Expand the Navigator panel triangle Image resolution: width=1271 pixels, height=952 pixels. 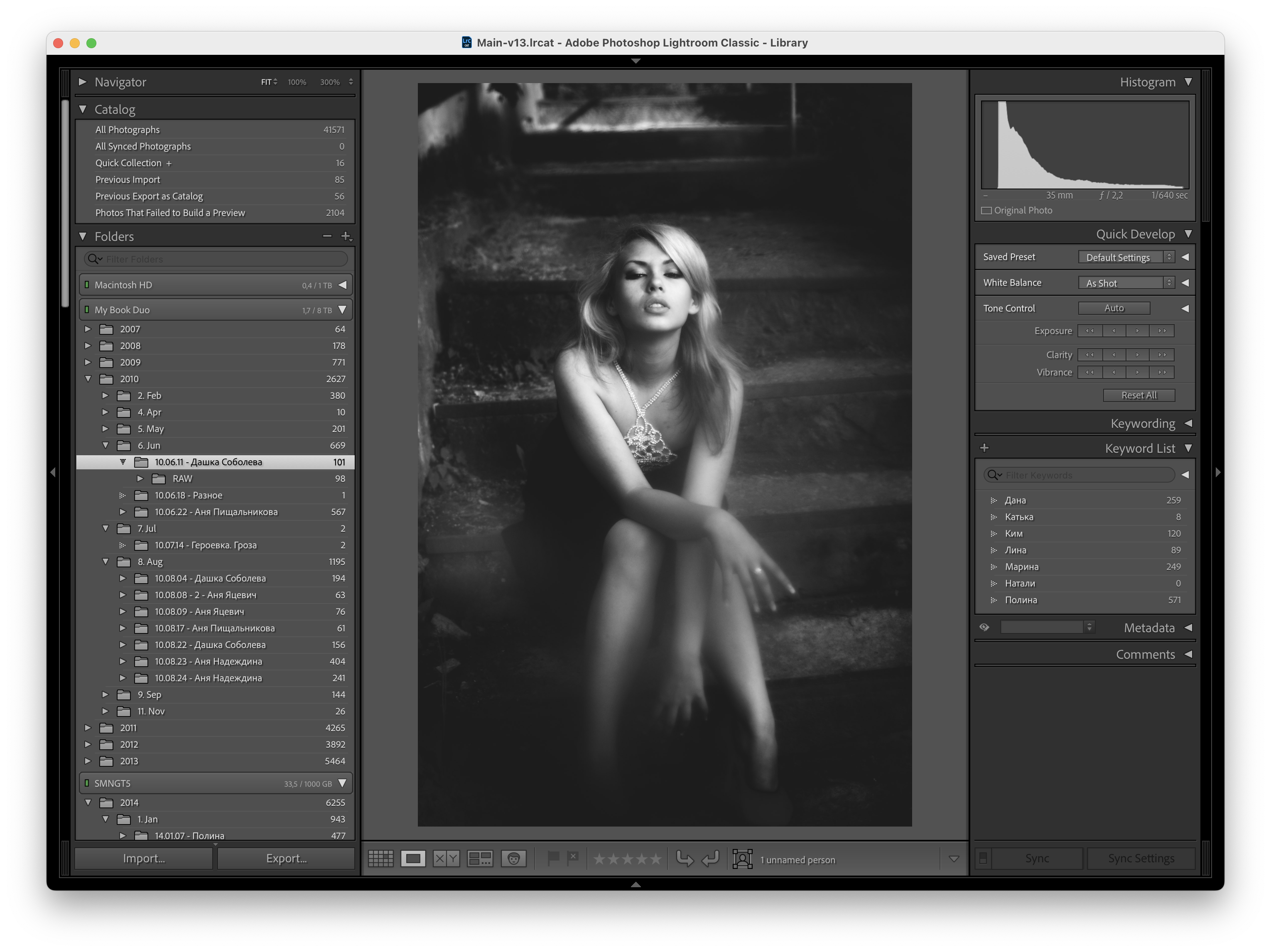tap(83, 82)
